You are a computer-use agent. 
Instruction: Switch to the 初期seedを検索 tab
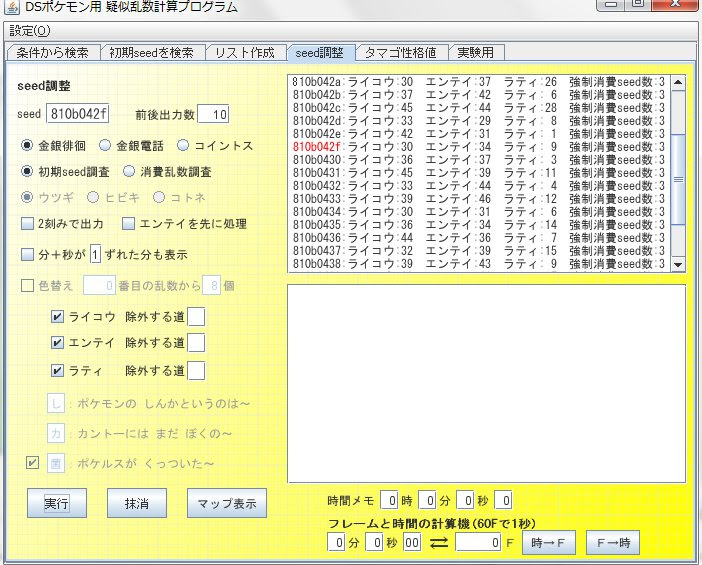click(x=152, y=53)
